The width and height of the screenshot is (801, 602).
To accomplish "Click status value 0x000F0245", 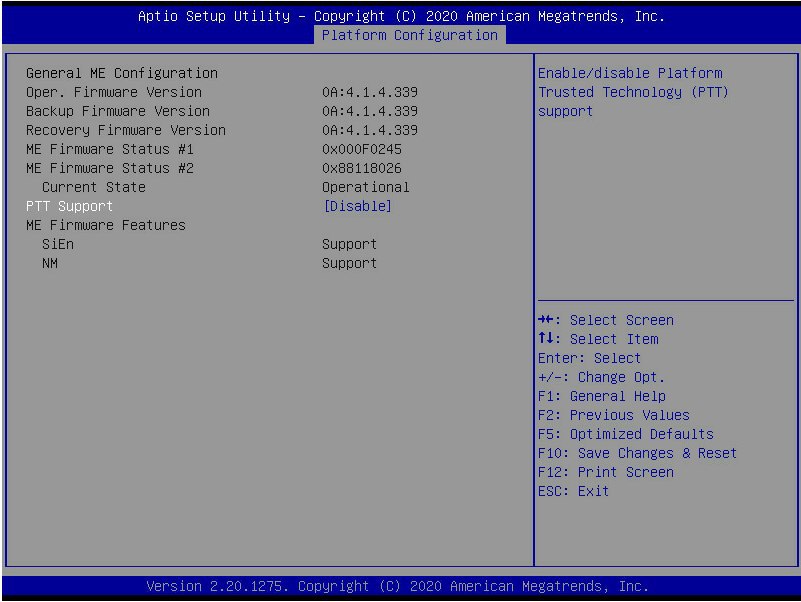I will point(362,149).
